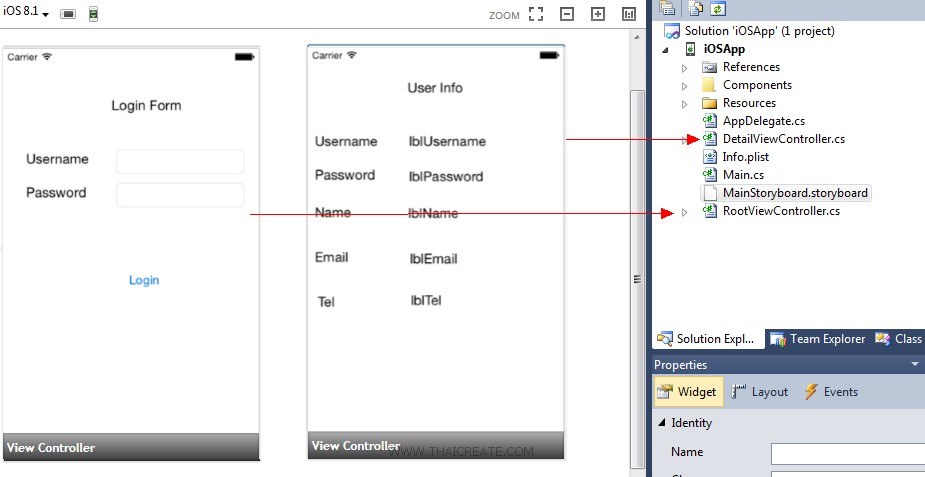Viewport: 925px width, 477px height.
Task: Click the Name property input field
Action: [848, 453]
